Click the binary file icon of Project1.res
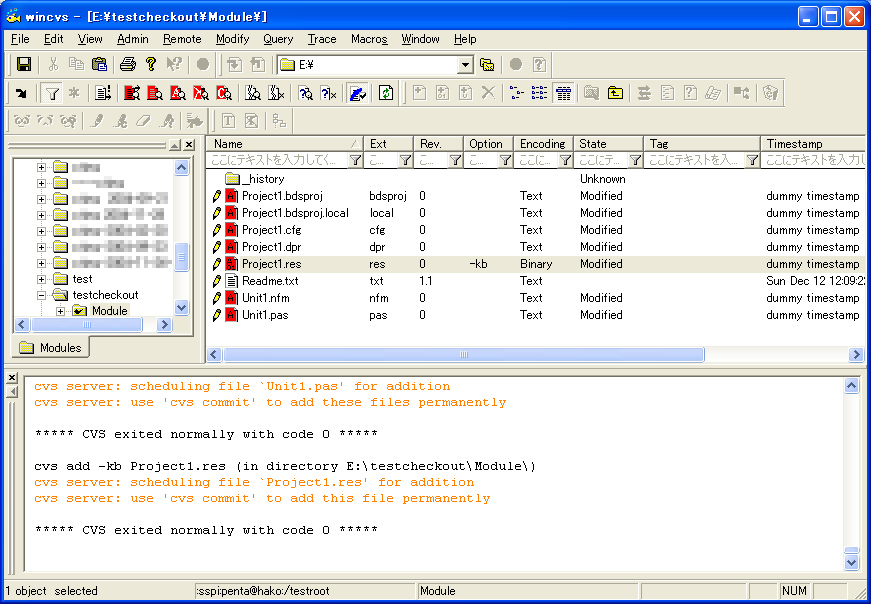The image size is (871, 604). [x=232, y=264]
